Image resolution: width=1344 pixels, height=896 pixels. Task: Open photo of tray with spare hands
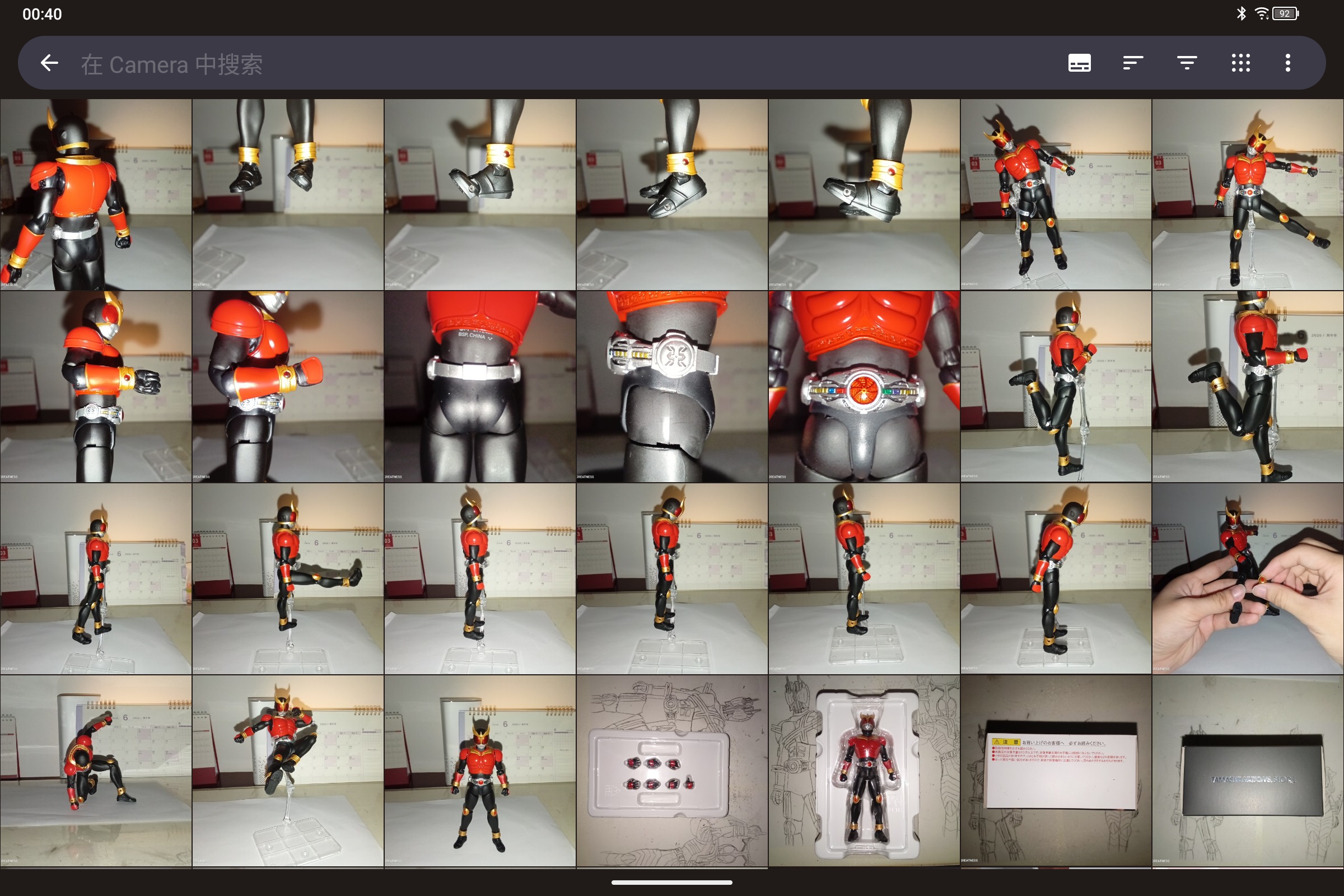672,771
